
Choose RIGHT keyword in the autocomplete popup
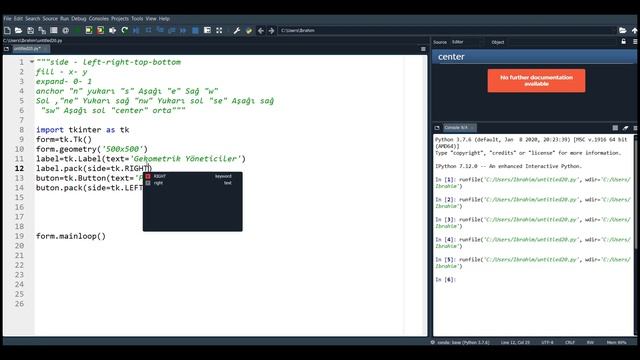click(x=193, y=176)
